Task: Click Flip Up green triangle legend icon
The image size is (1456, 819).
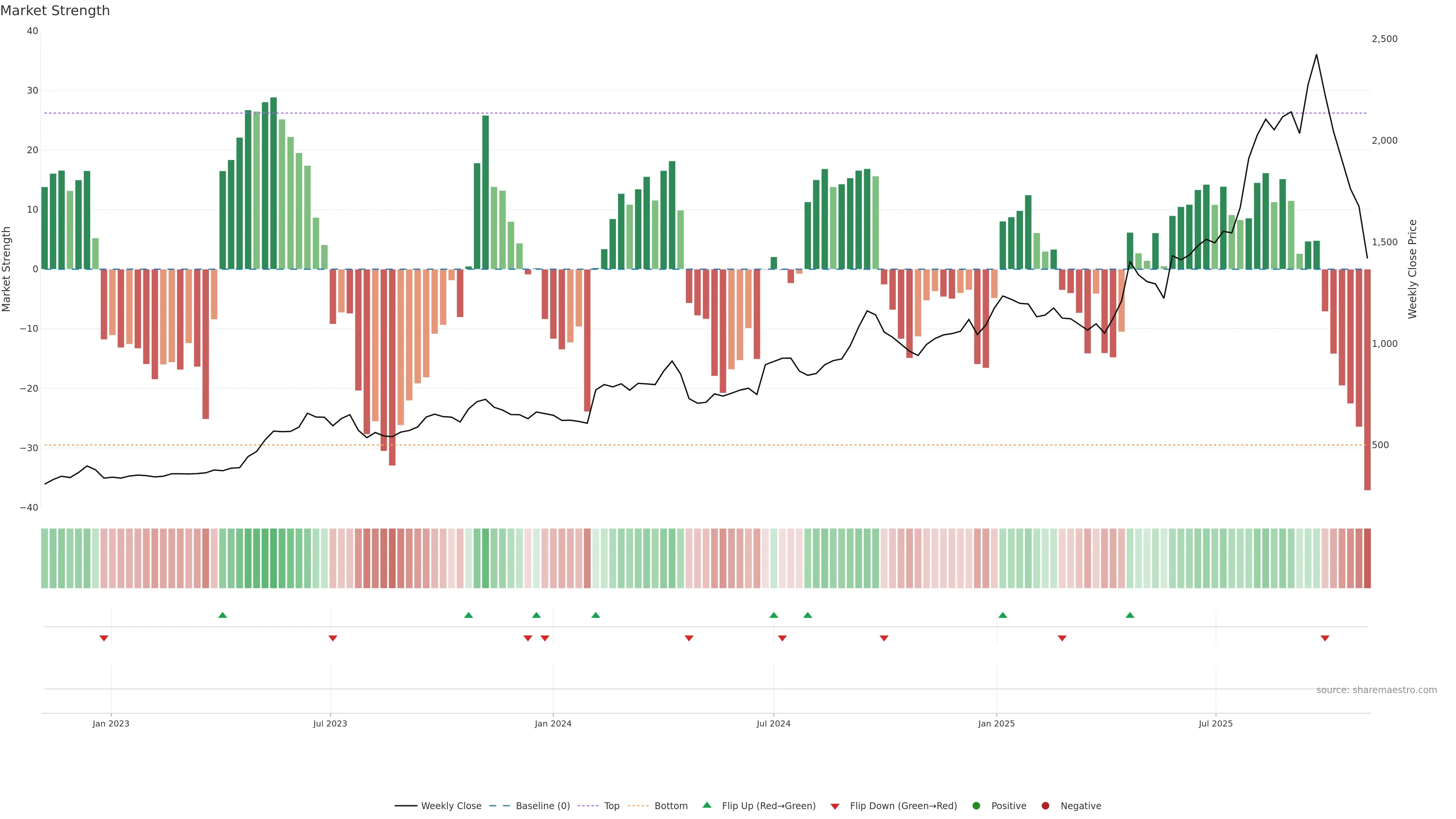Action: tap(706, 805)
